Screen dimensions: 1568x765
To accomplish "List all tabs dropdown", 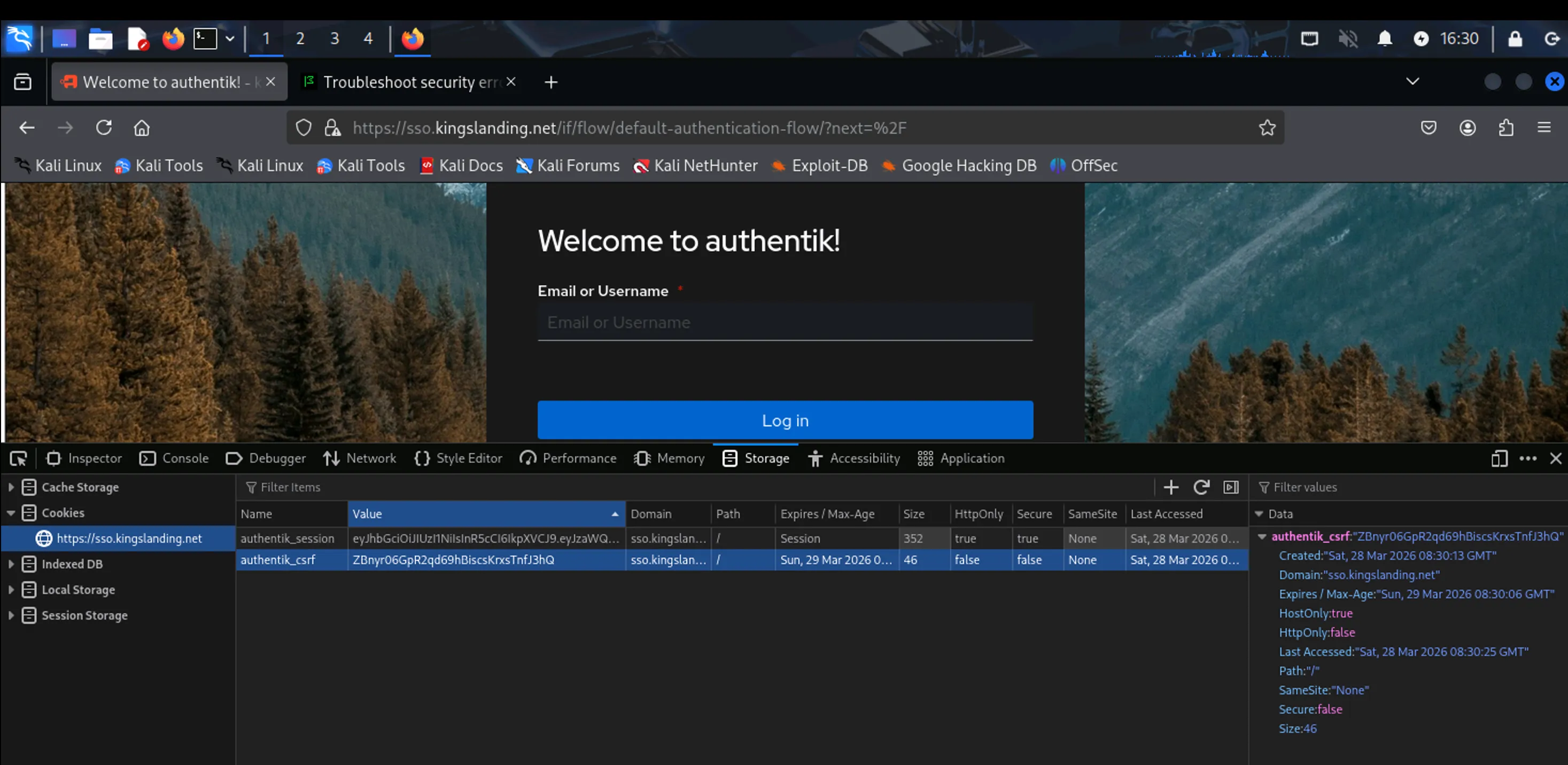I will [x=1413, y=82].
